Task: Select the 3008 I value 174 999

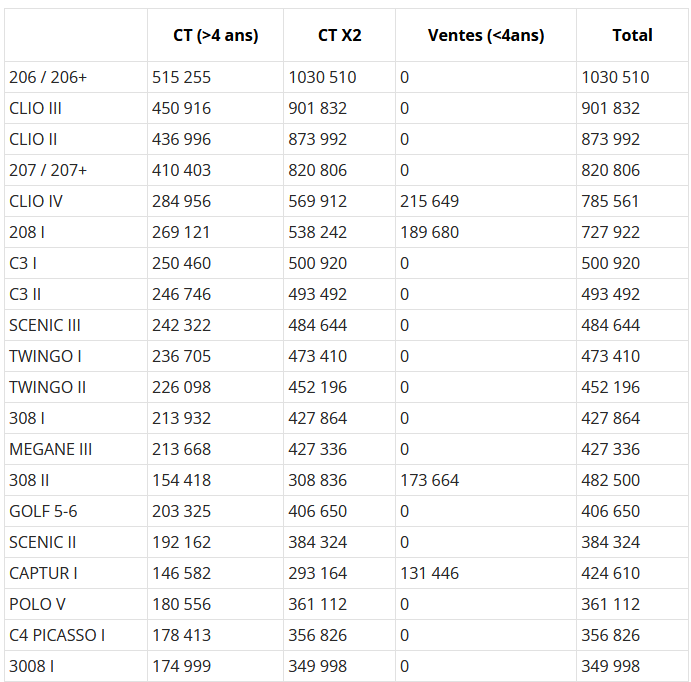Action: 182,666
